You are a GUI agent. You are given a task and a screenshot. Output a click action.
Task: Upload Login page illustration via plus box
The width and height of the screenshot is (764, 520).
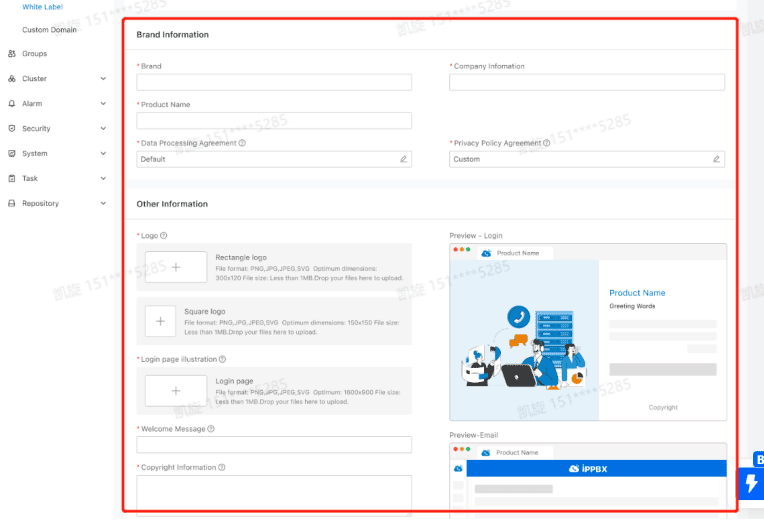tap(176, 391)
